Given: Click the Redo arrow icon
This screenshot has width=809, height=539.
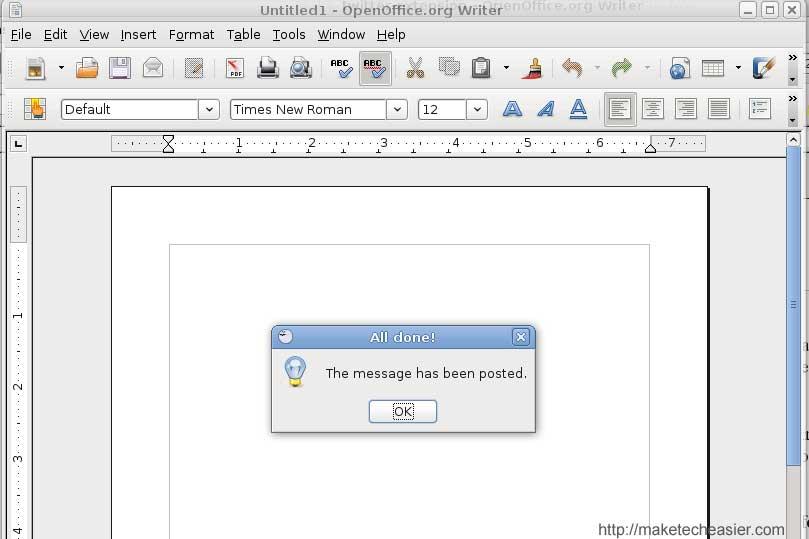Looking at the screenshot, I should pos(622,68).
